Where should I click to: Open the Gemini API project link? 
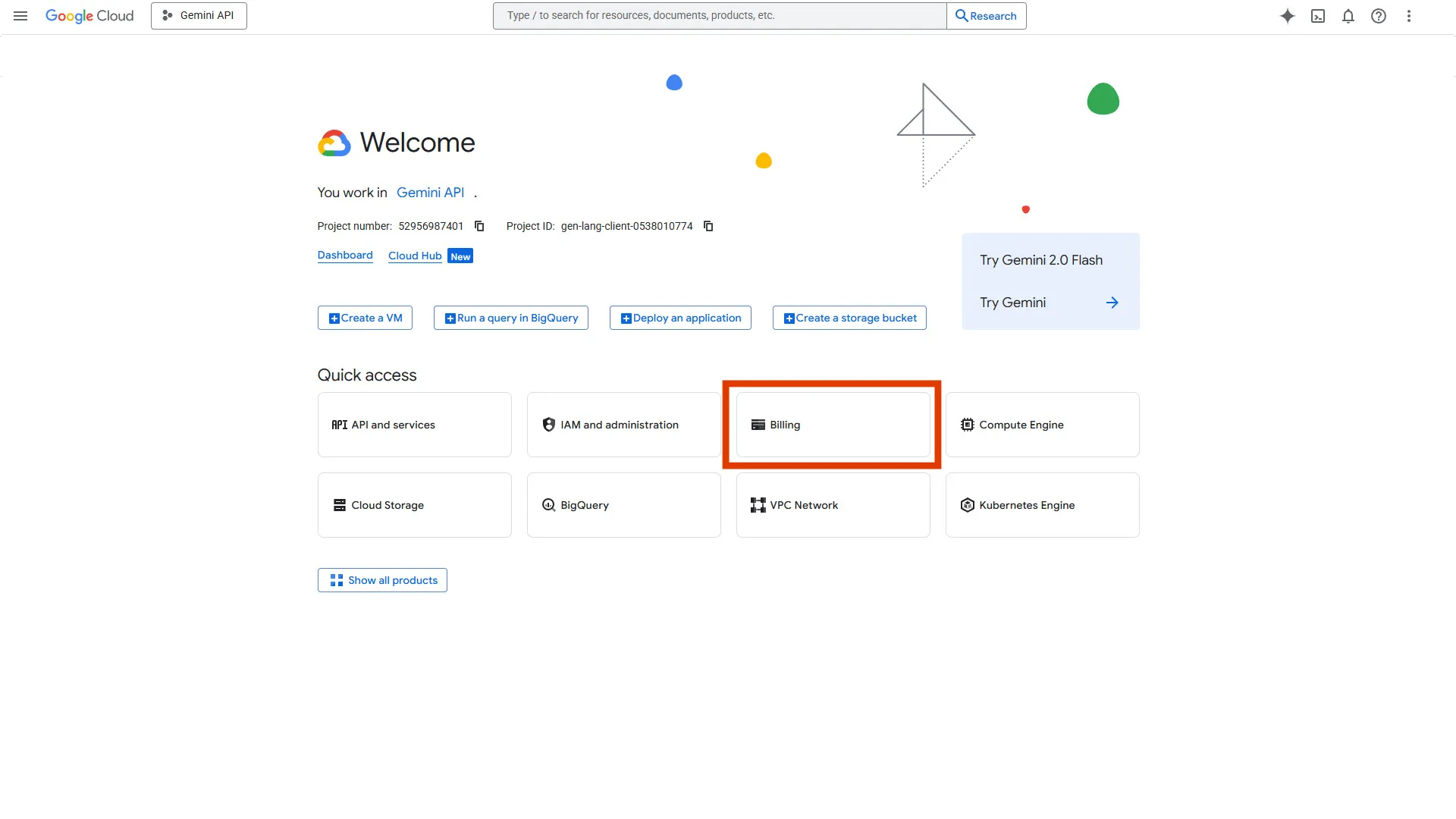(x=430, y=193)
